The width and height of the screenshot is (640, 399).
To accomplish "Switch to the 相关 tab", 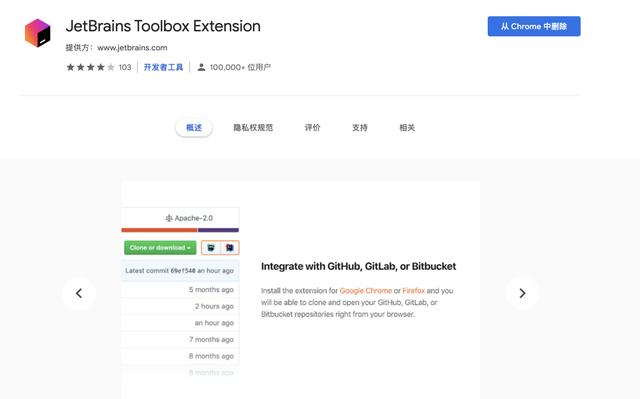I will click(407, 128).
